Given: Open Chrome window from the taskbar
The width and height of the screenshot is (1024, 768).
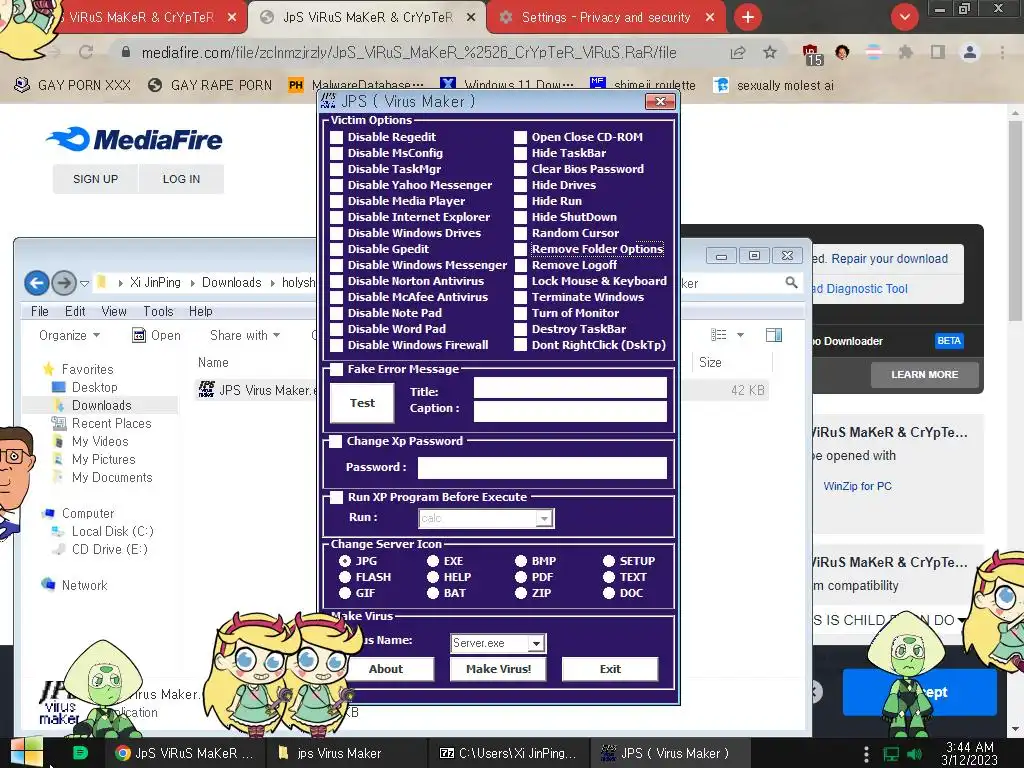Looking at the screenshot, I should tap(184, 753).
